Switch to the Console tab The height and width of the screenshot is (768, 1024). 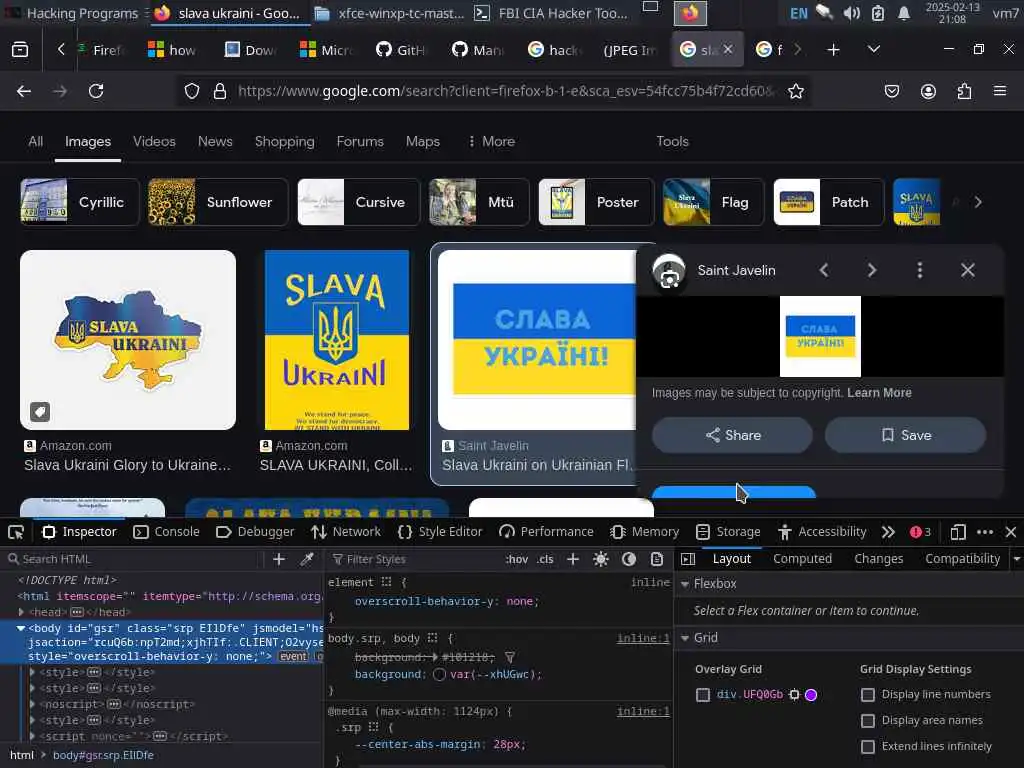tap(167, 532)
